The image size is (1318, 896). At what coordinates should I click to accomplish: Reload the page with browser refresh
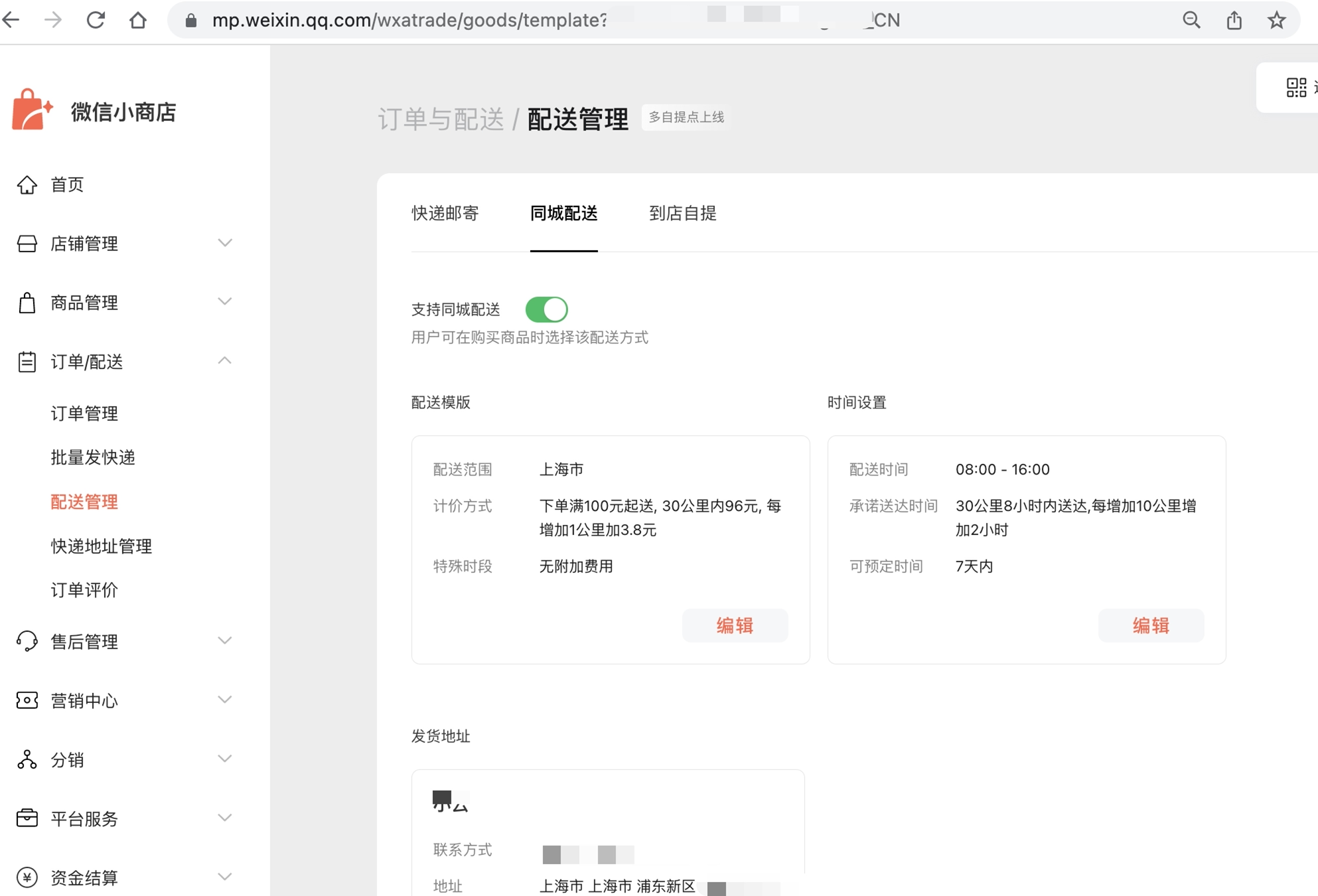coord(96,20)
